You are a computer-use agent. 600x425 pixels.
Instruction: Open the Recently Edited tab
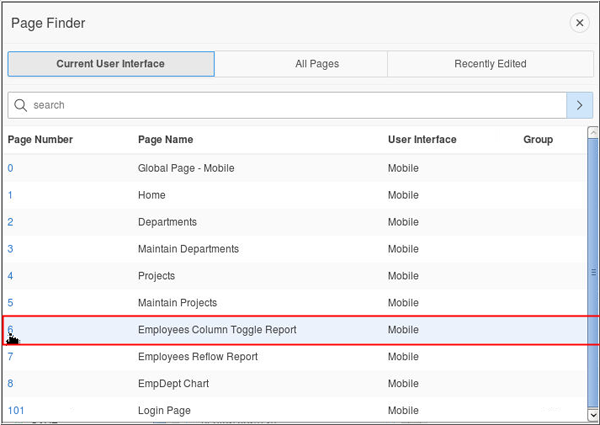coord(490,64)
